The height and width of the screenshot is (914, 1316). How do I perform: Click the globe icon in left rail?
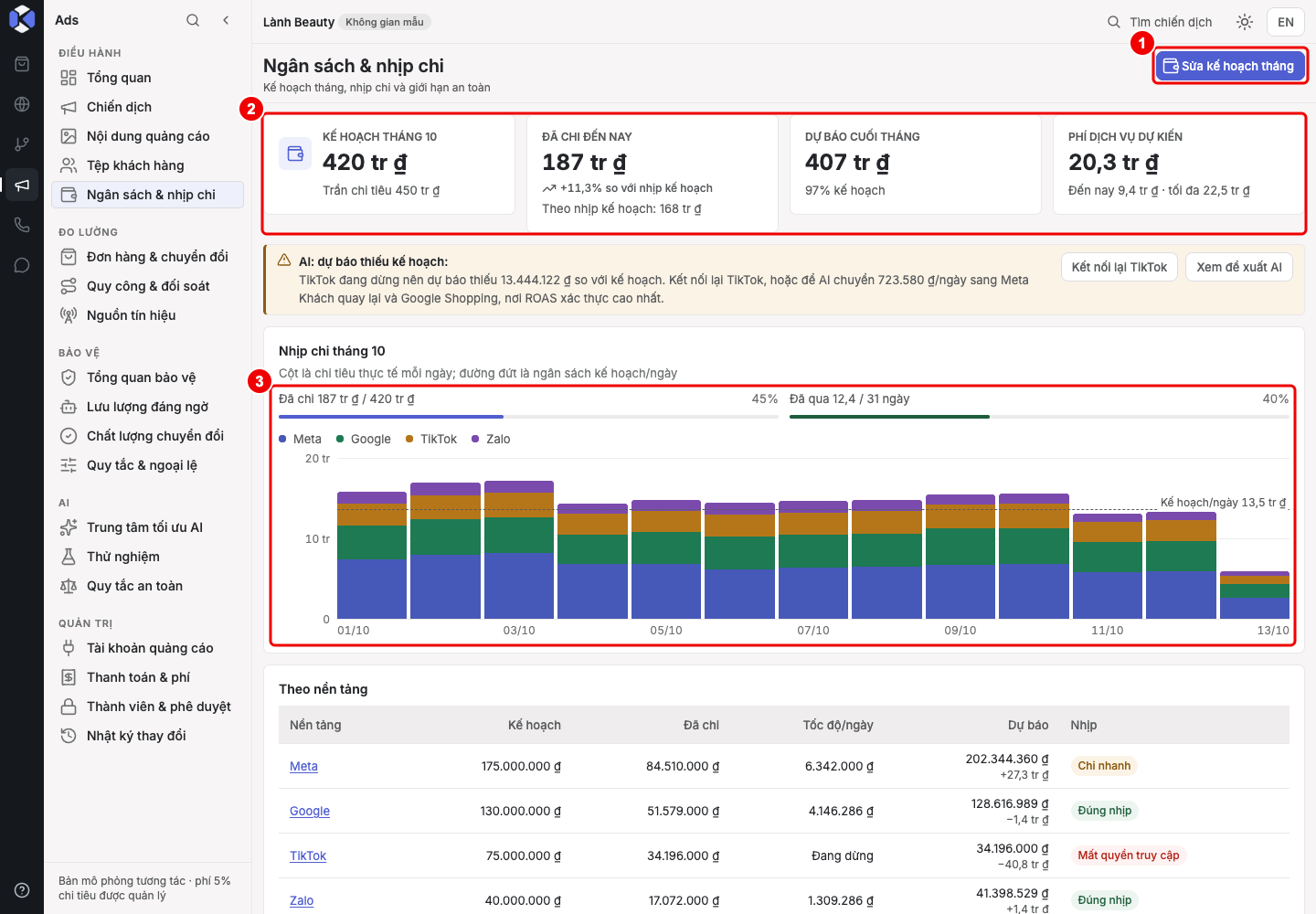point(22,104)
